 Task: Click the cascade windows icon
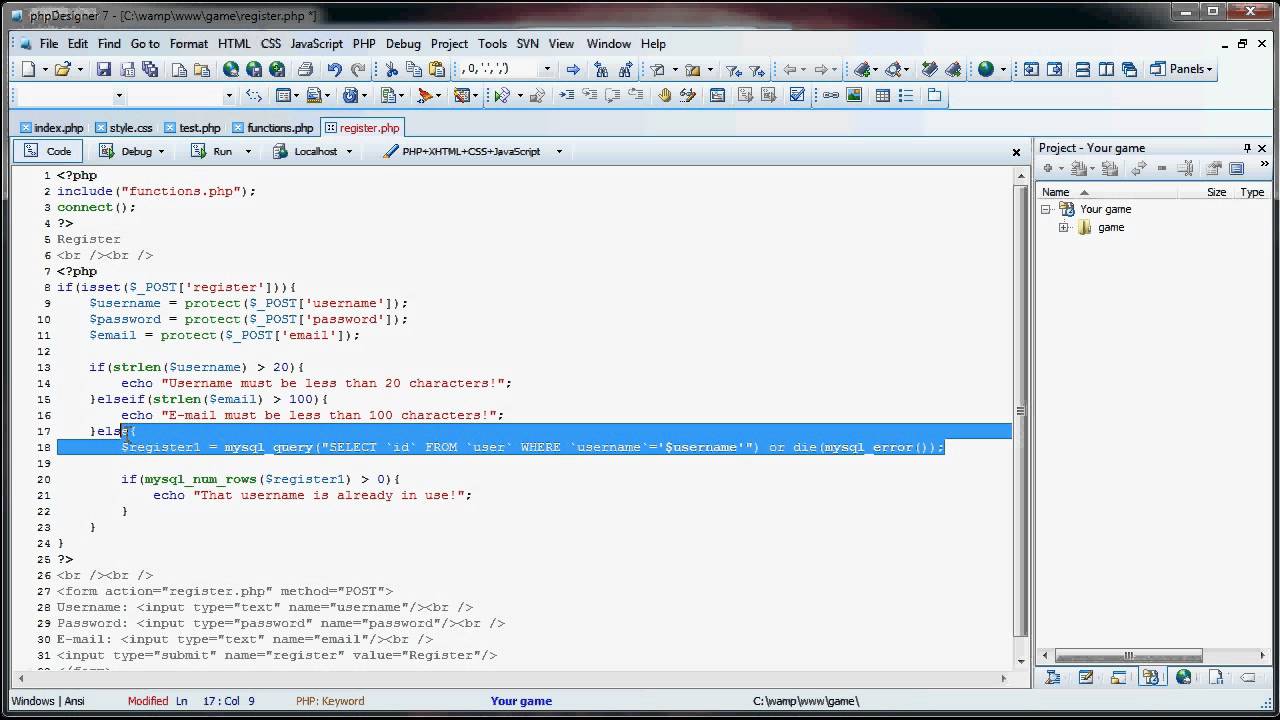pyautogui.click(x=1129, y=69)
